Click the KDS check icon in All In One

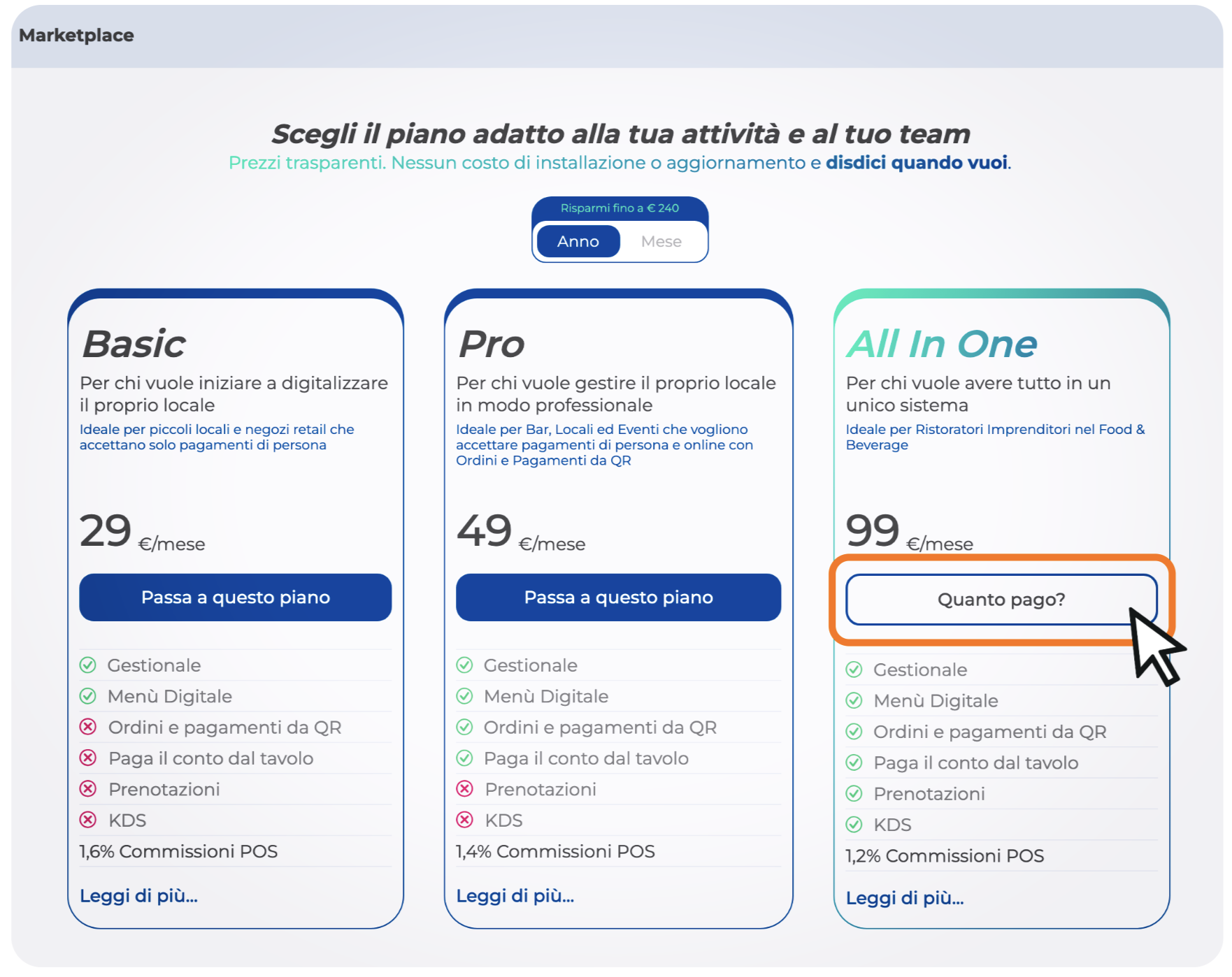854,825
